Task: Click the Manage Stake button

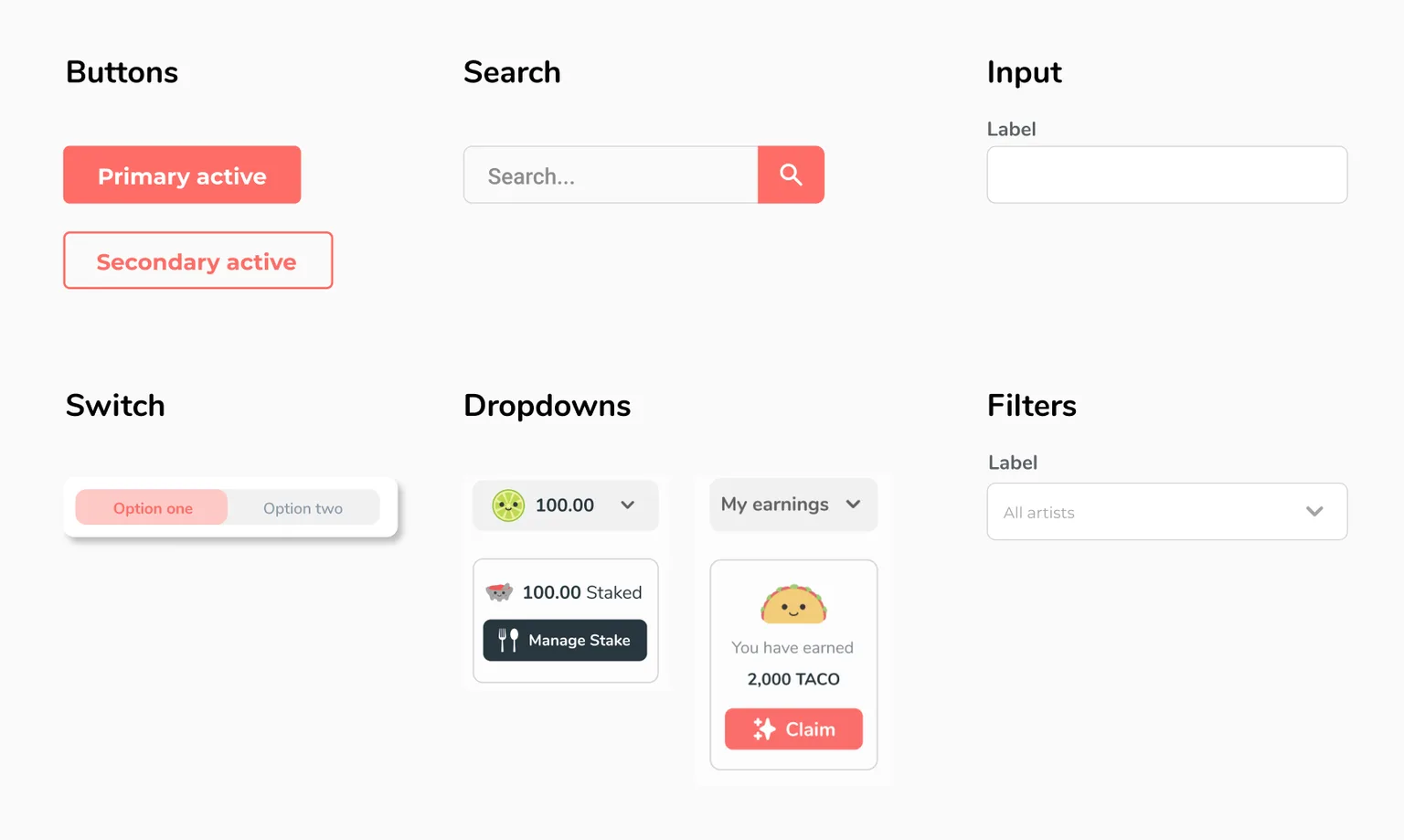Action: point(565,640)
